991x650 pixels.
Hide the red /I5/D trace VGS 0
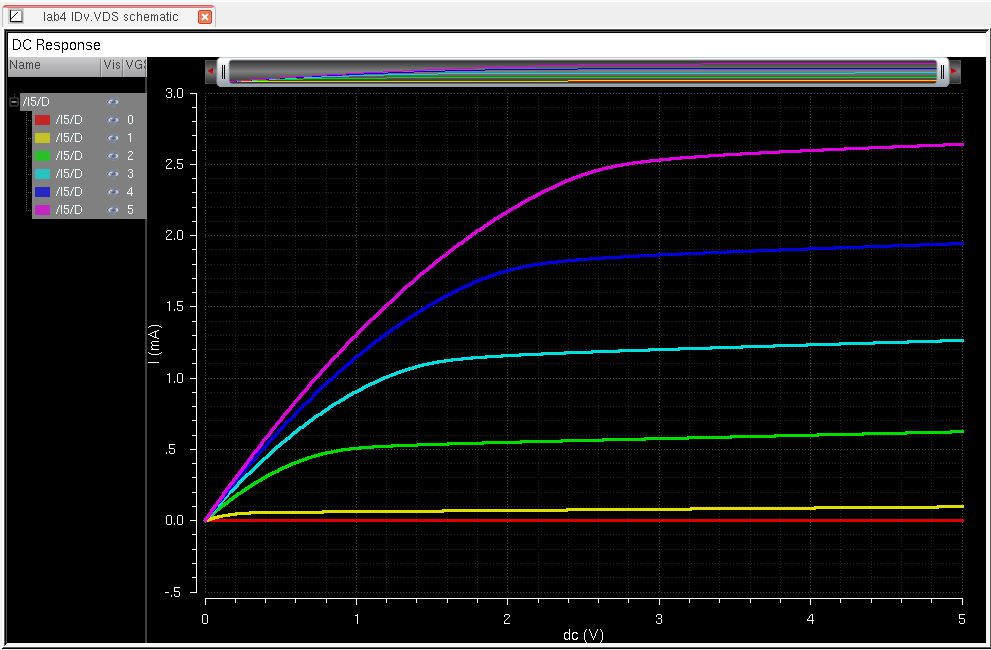[x=113, y=120]
